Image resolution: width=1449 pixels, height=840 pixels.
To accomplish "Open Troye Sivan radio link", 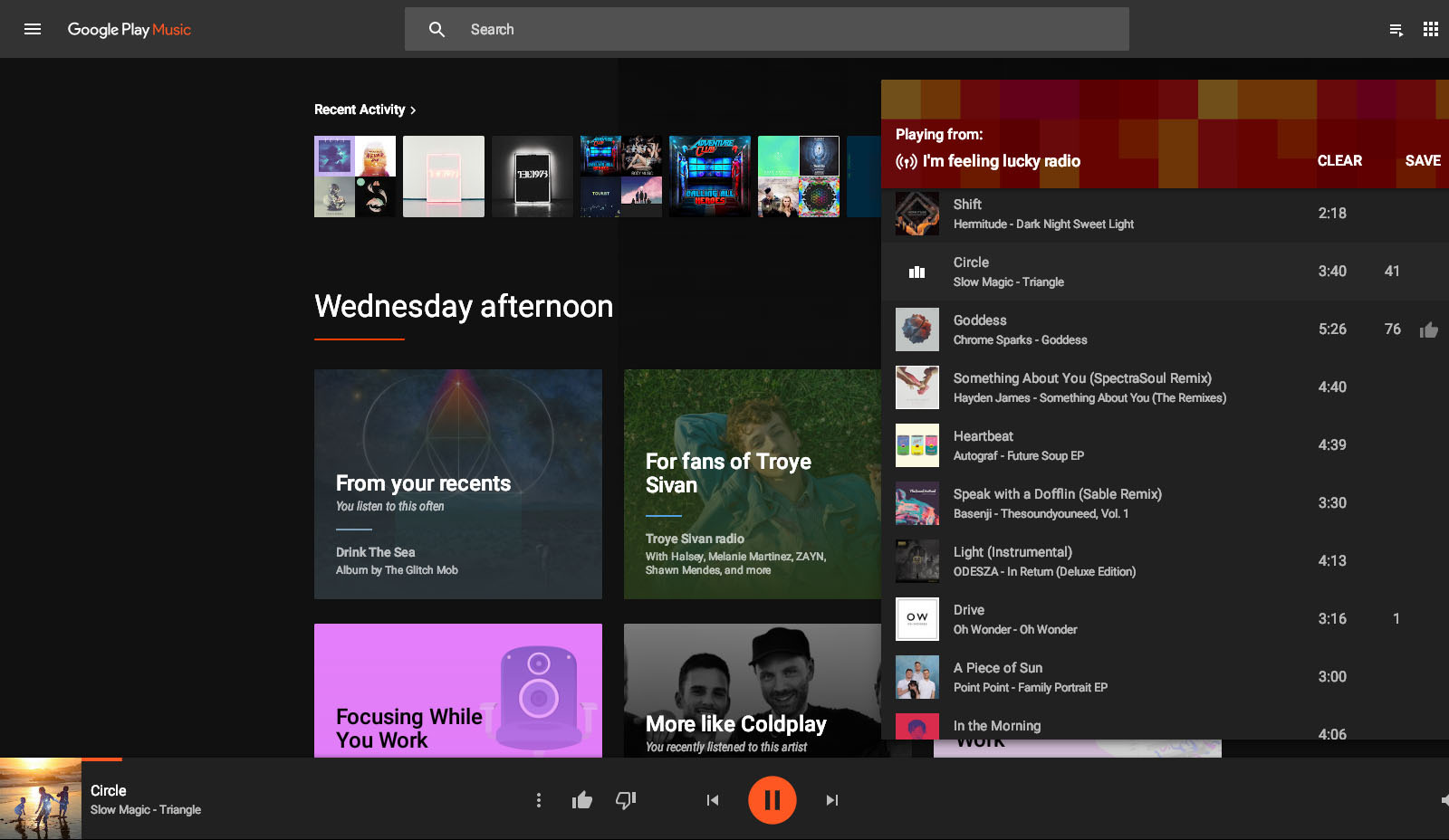I will 695,539.
